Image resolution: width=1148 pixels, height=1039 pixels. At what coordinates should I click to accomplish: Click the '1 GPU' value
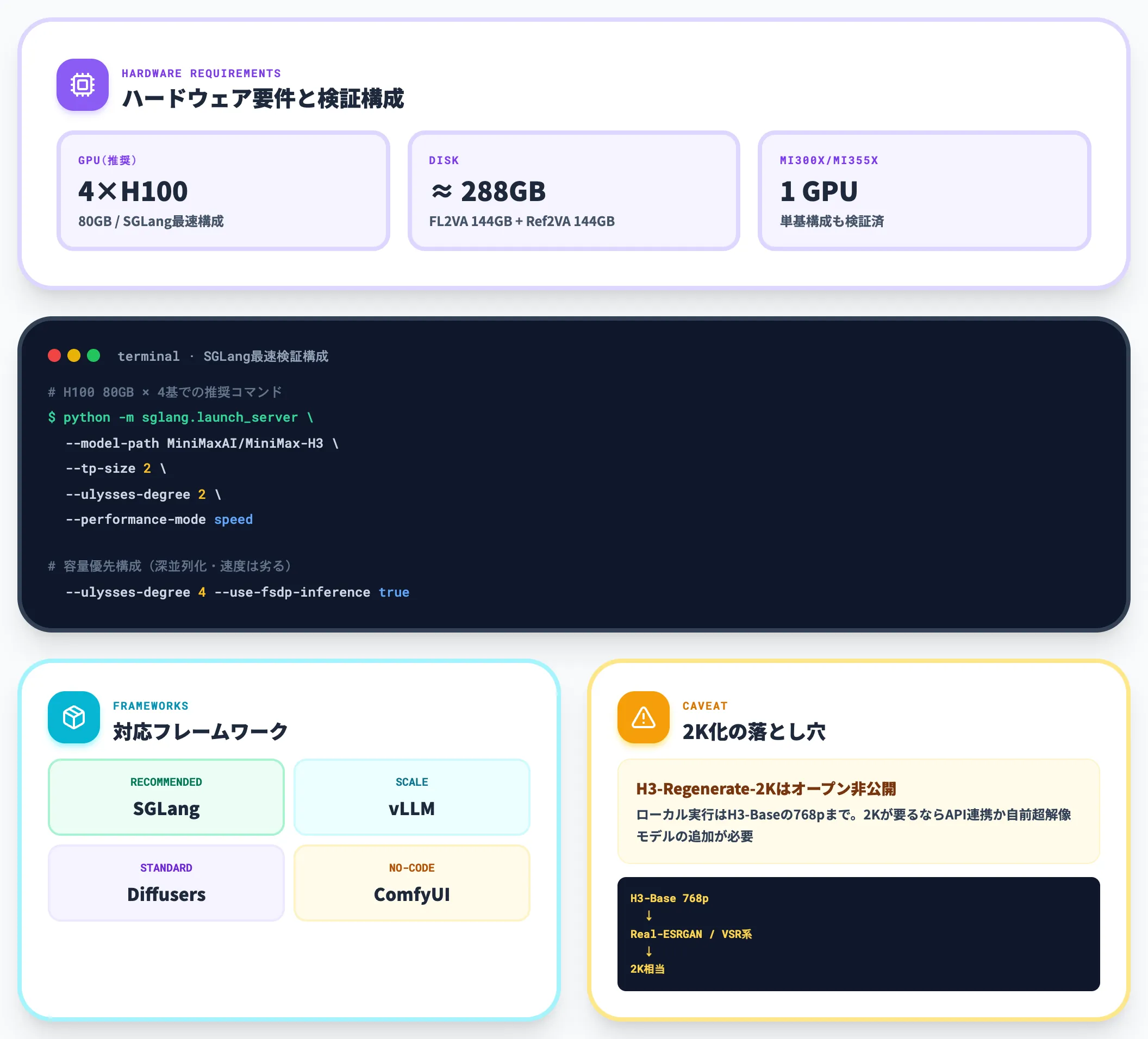[819, 191]
